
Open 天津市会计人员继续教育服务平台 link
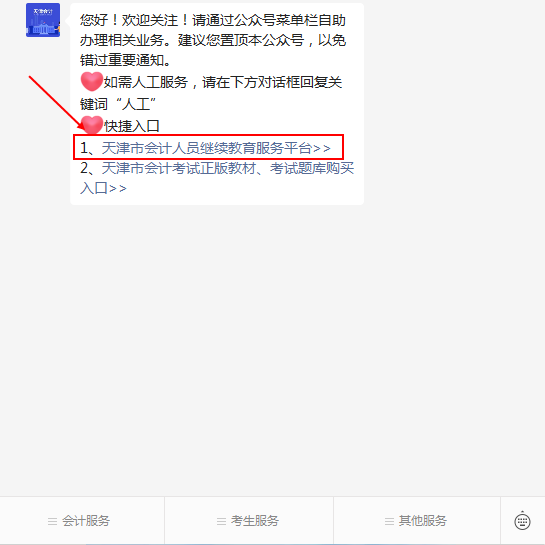[x=216, y=148]
